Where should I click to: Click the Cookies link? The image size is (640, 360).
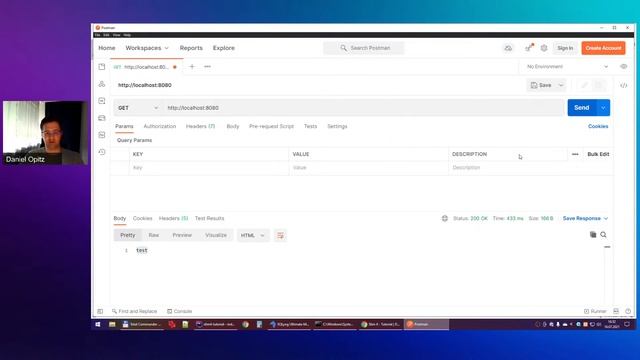coord(598,127)
